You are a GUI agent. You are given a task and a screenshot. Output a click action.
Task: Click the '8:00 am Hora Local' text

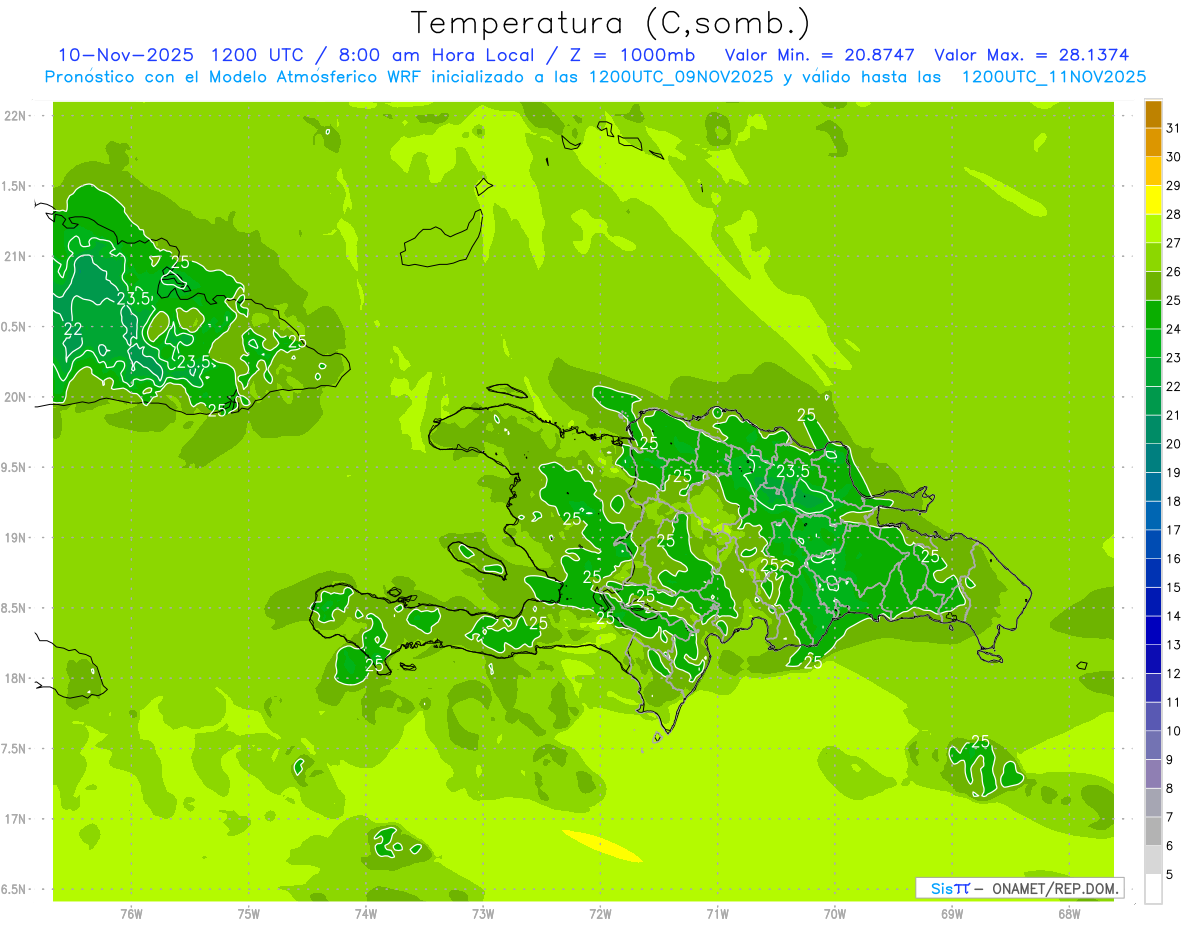(x=435, y=55)
